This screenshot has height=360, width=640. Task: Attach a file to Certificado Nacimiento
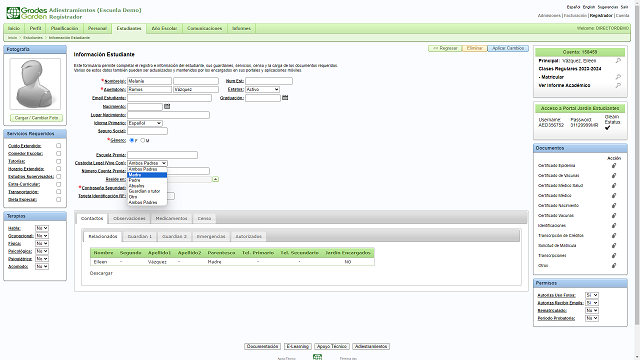click(613, 205)
